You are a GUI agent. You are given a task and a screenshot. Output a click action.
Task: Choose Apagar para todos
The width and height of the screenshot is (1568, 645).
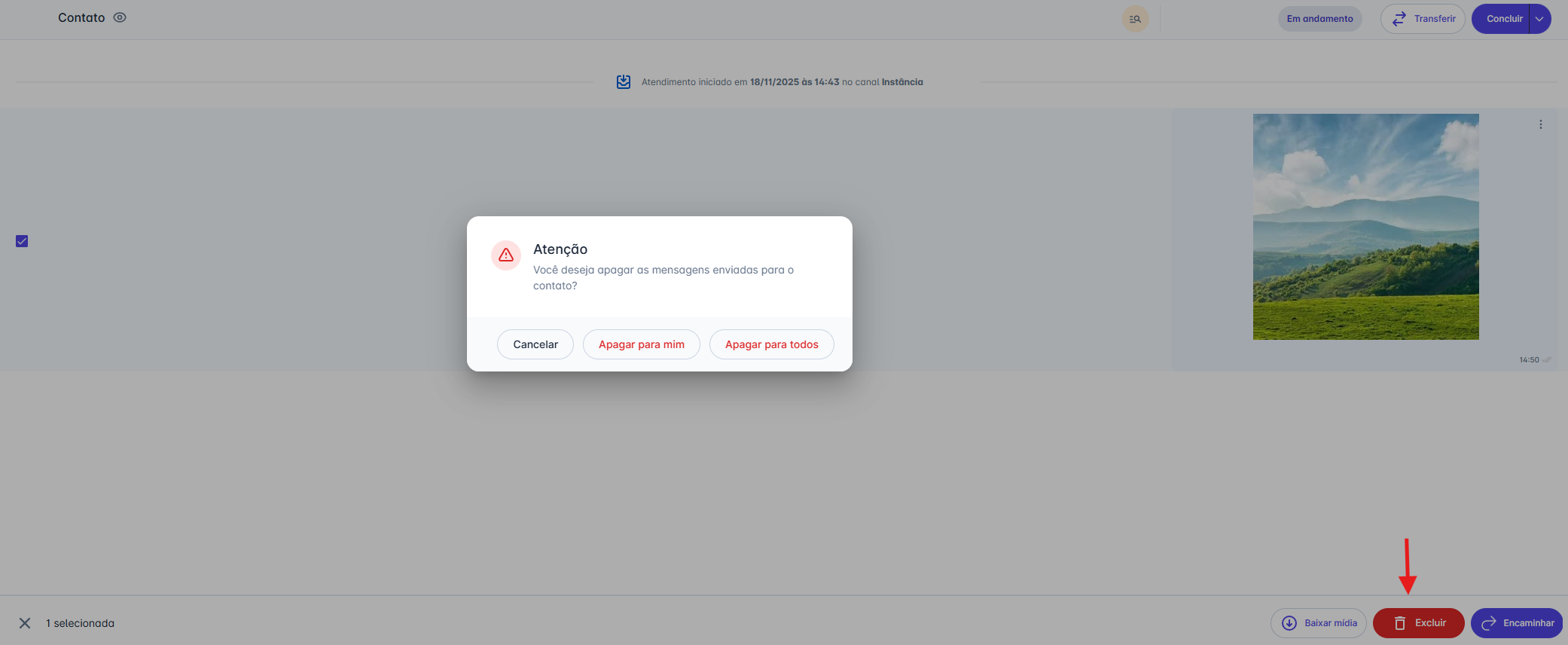point(771,344)
